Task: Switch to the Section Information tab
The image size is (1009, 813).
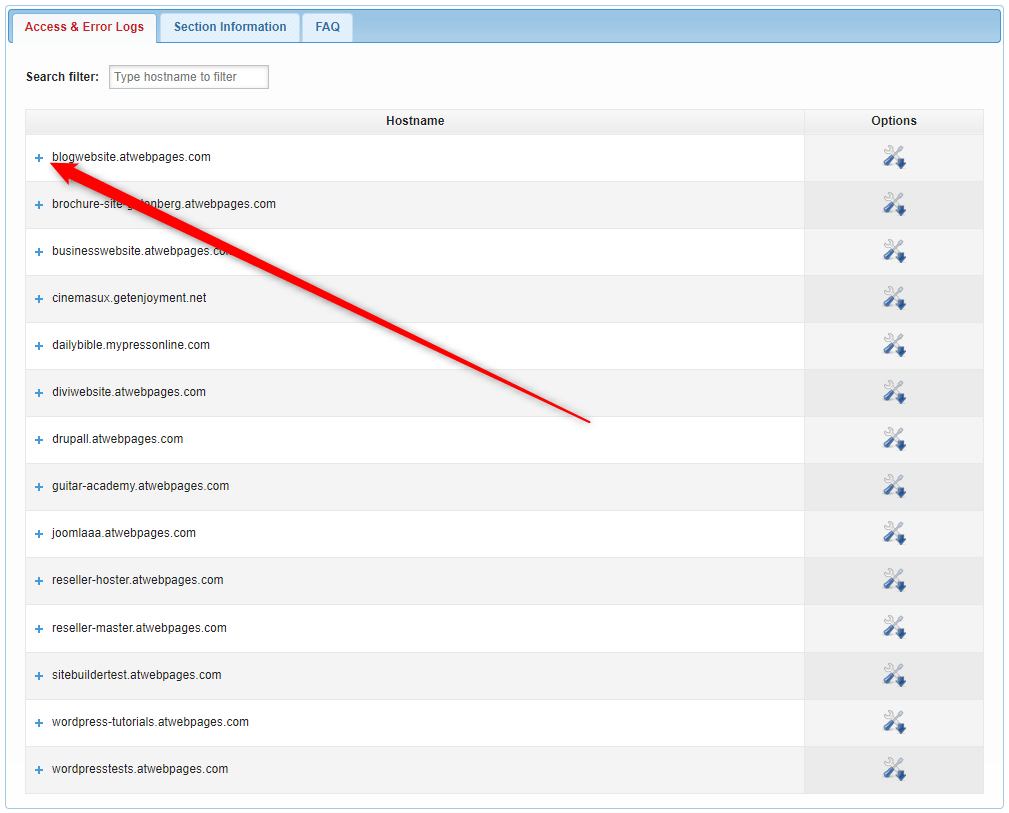Action: pyautogui.click(x=228, y=27)
